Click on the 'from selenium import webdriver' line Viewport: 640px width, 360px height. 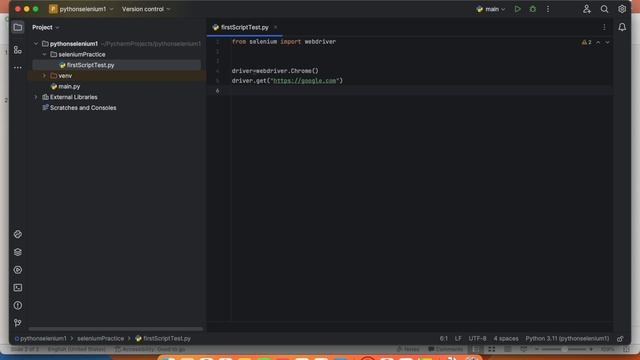pyautogui.click(x=284, y=42)
